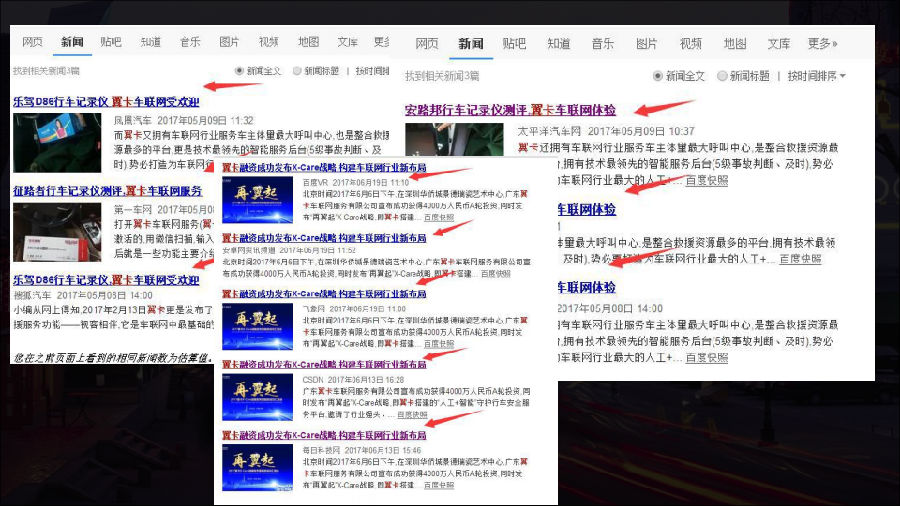Open the 按时间排序 sort dropdown in the right panel
Viewport: 900px width, 506px height.
click(x=816, y=76)
